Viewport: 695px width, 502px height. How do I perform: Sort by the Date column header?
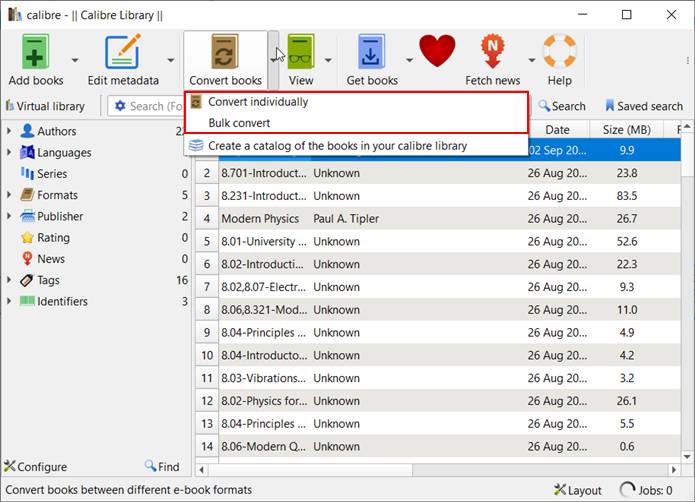click(x=557, y=130)
